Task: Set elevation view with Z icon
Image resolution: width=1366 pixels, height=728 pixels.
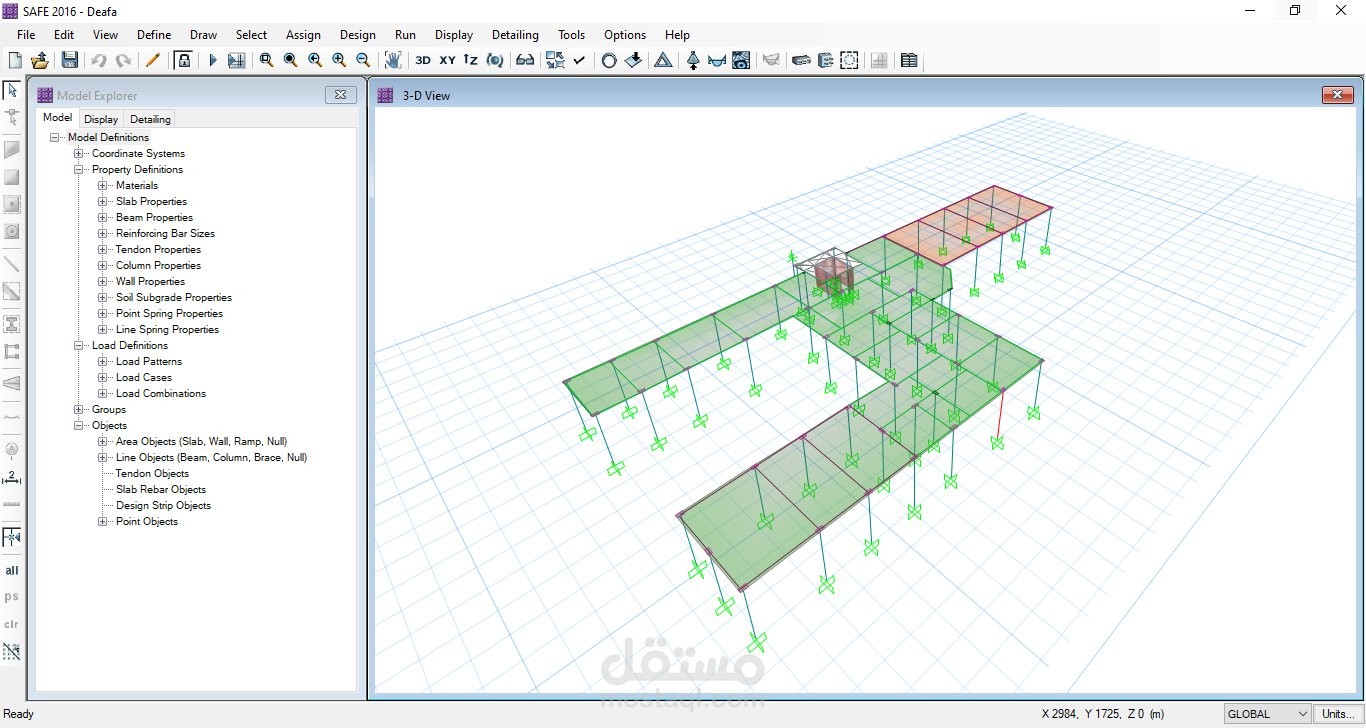Action: coord(470,60)
